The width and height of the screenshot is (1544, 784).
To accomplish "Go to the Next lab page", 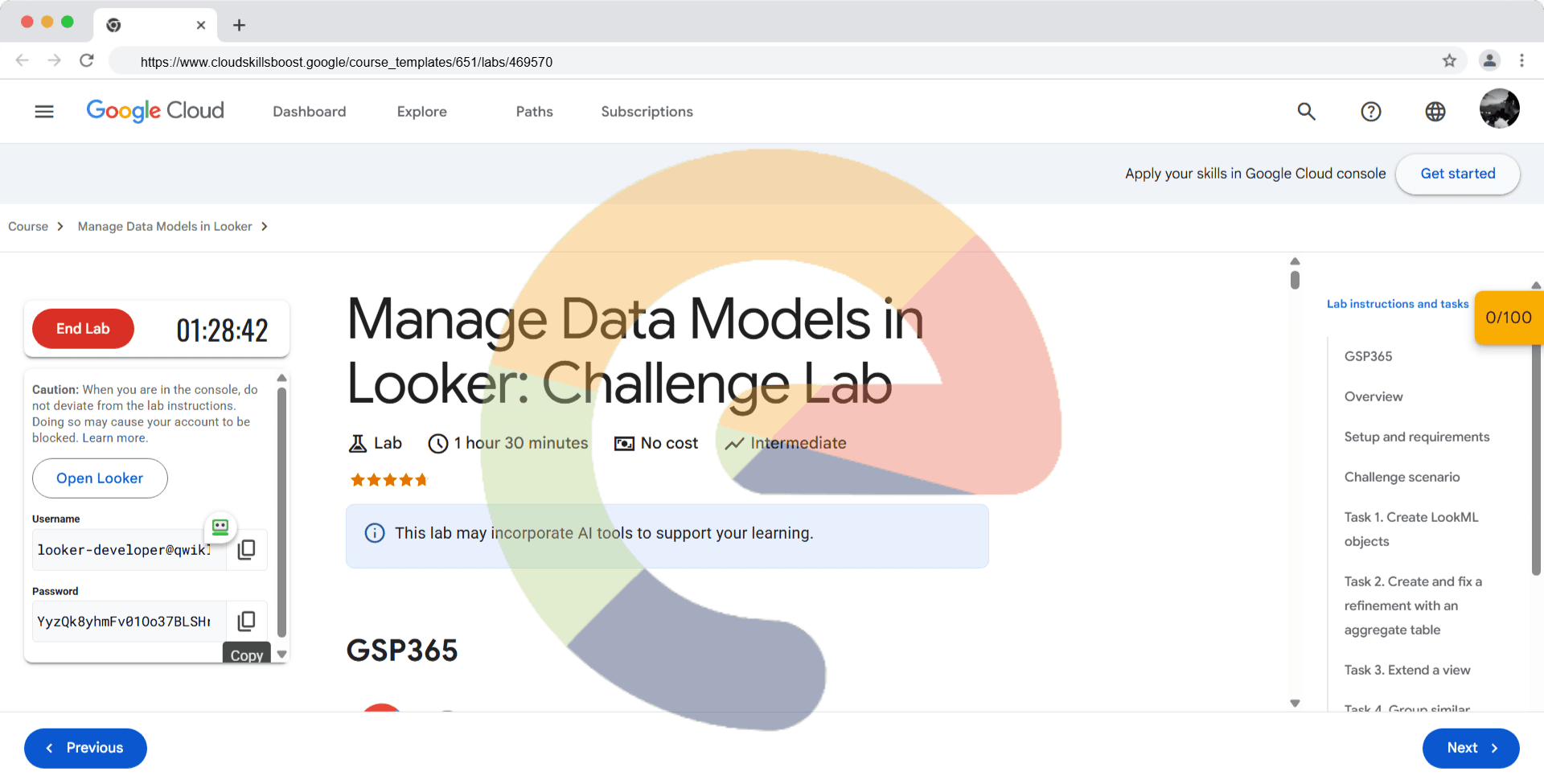I will [1470, 748].
